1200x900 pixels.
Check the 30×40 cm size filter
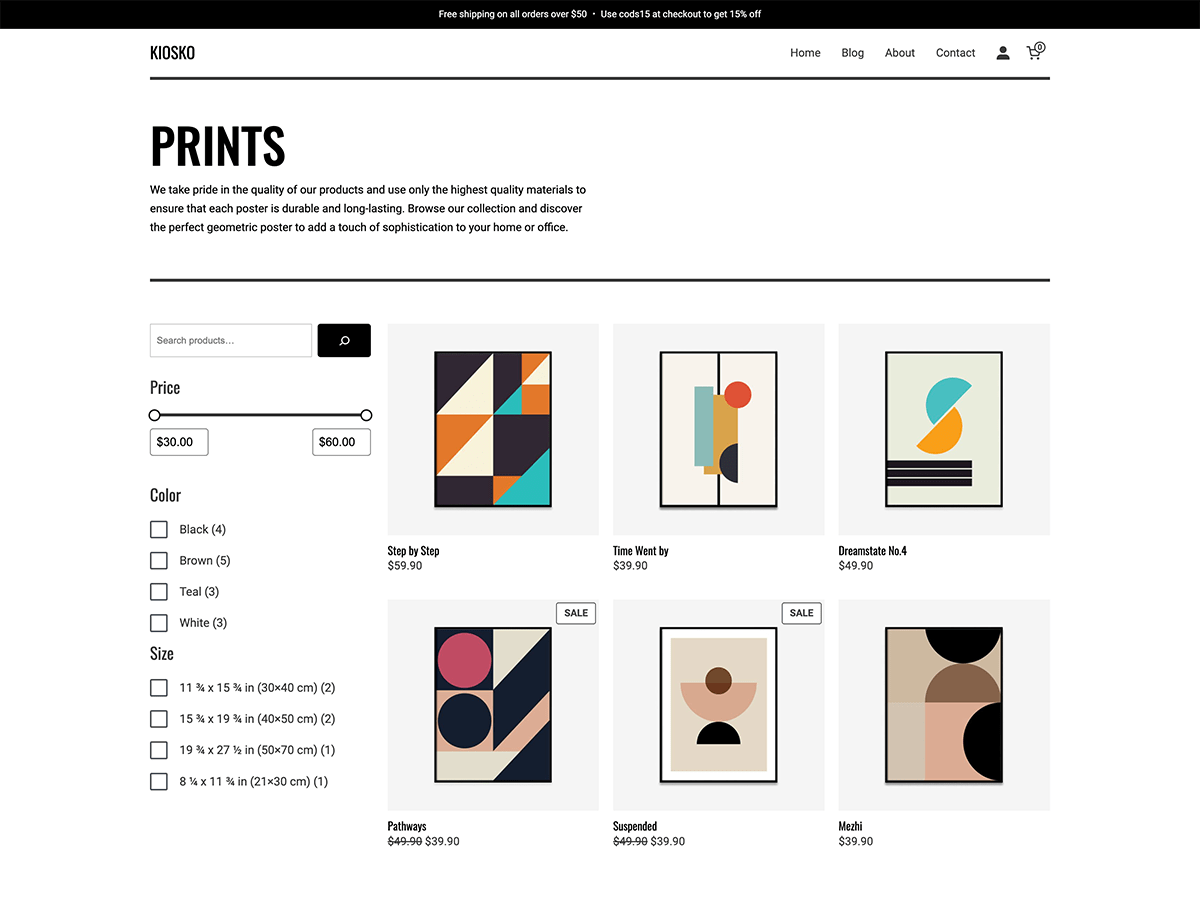point(158,687)
